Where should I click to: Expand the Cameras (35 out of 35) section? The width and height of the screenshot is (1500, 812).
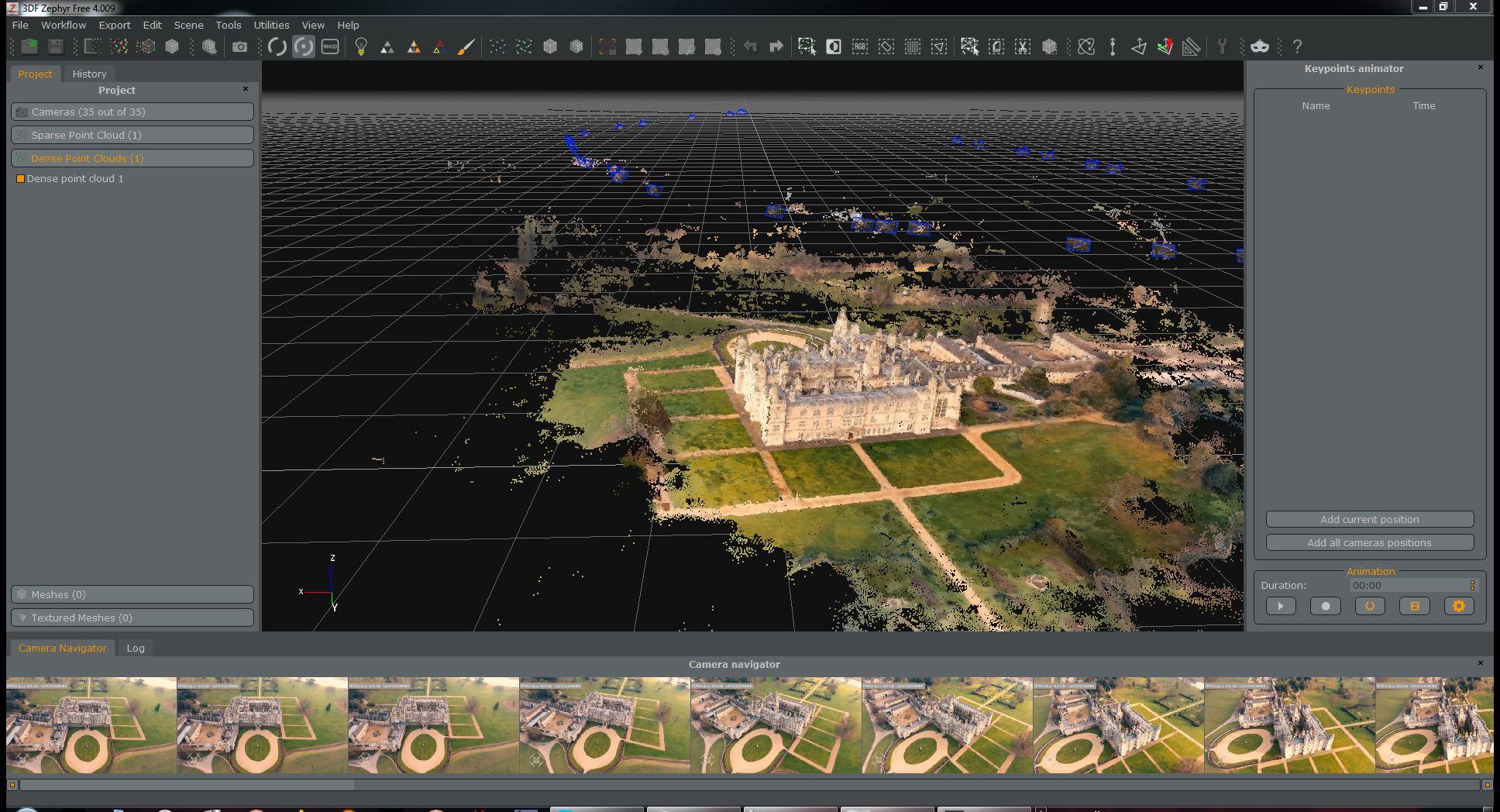[x=132, y=112]
